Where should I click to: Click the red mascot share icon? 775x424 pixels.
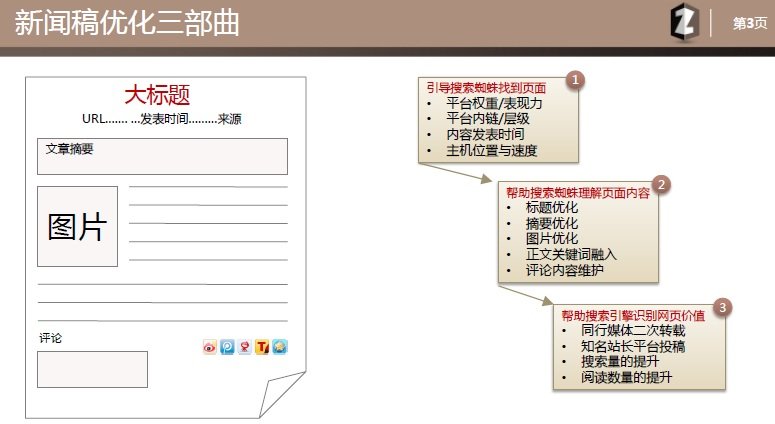pyautogui.click(x=245, y=347)
